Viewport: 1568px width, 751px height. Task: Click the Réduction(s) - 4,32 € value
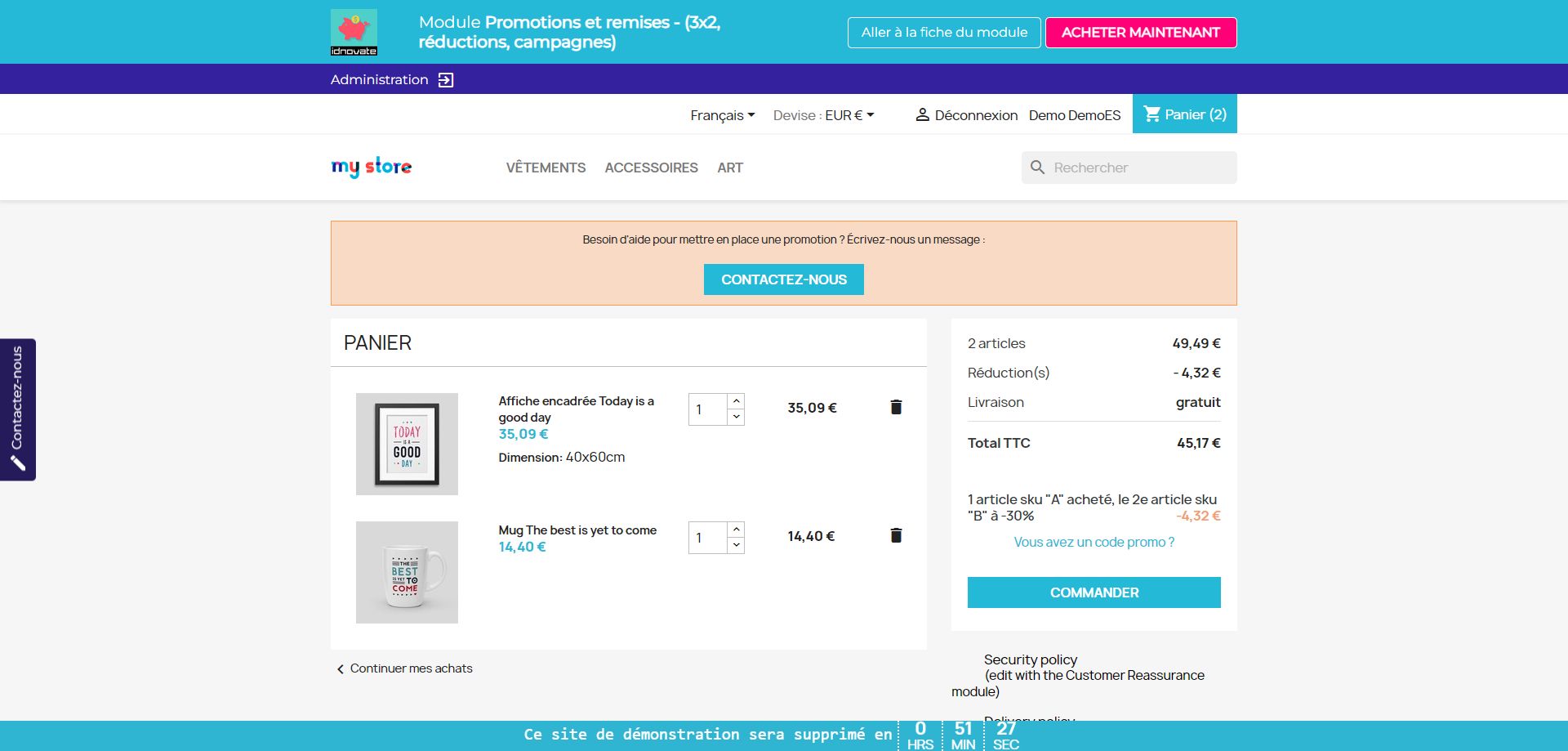click(1196, 373)
